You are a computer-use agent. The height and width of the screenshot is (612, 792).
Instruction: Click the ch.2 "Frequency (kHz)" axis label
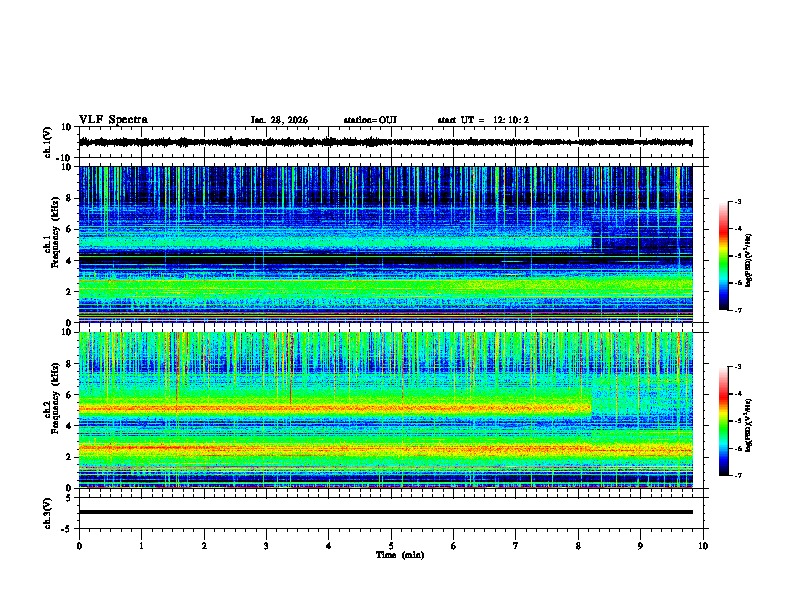click(x=55, y=398)
